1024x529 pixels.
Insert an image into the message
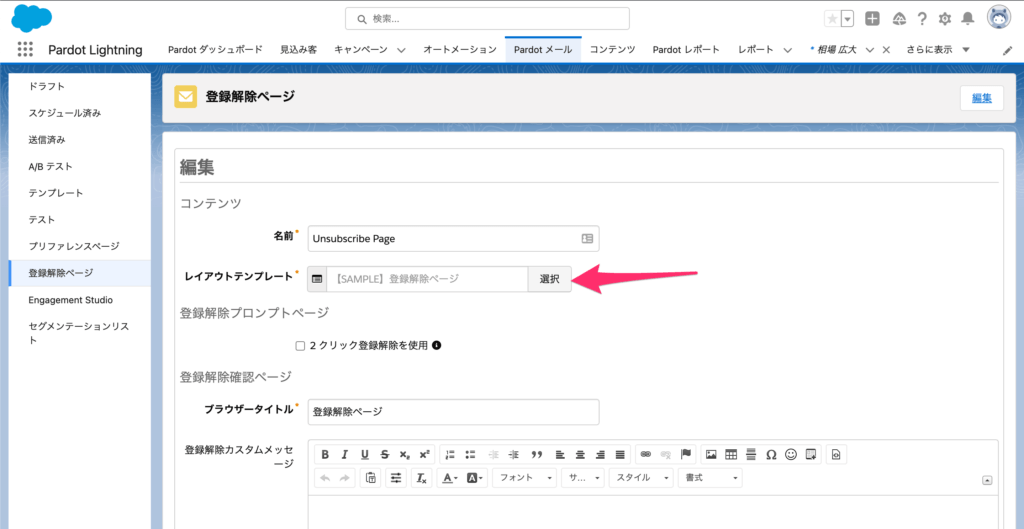click(712, 454)
